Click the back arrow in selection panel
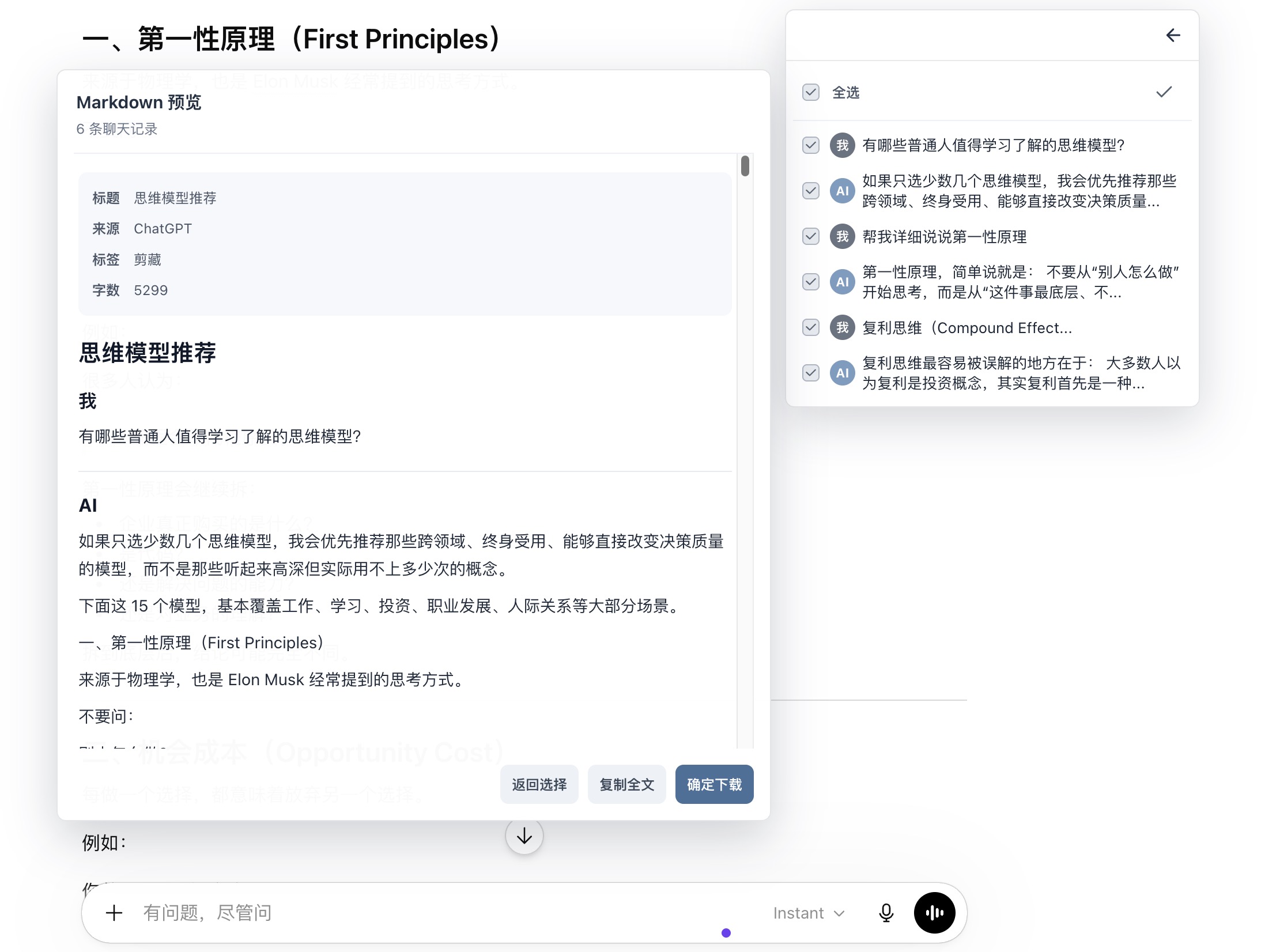Image resolution: width=1261 pixels, height=952 pixels. click(x=1173, y=35)
